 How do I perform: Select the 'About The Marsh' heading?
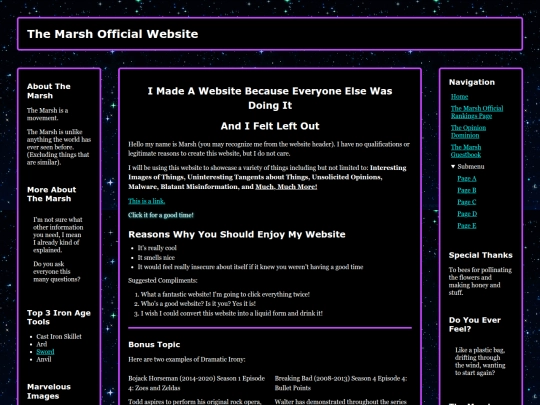click(49, 91)
